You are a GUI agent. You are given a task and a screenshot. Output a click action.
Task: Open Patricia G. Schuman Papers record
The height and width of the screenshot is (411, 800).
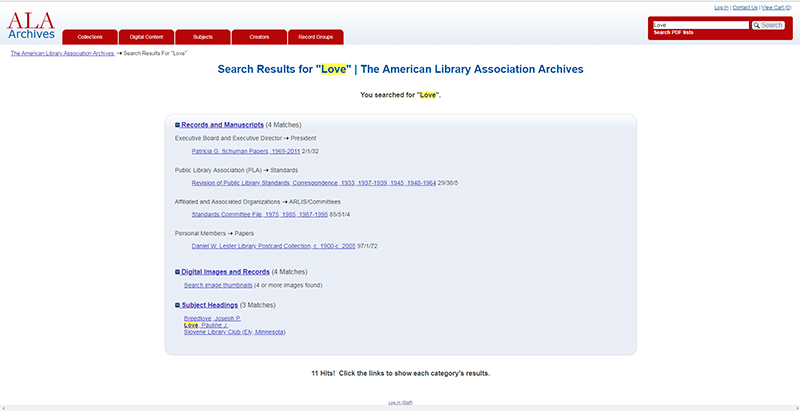click(x=246, y=151)
